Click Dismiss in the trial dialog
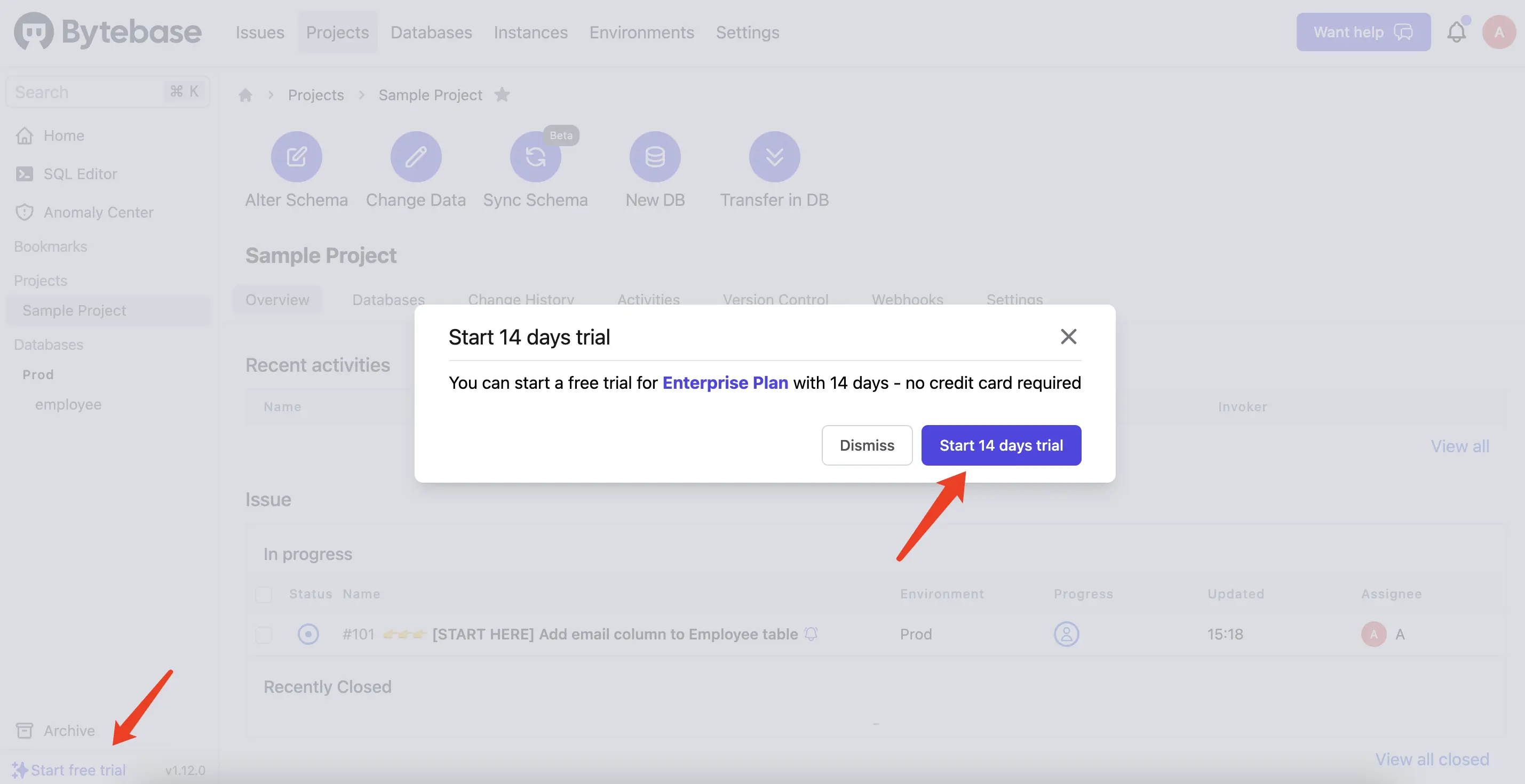 click(867, 445)
